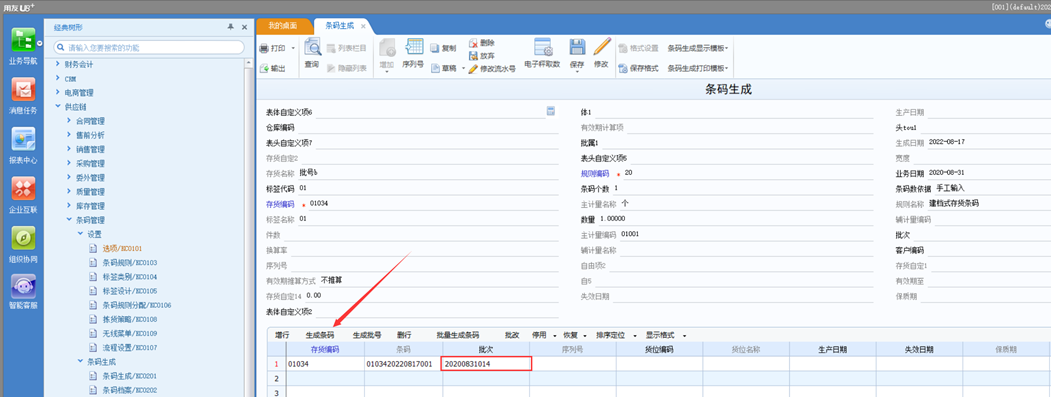Click the 放弃 discard toolbar button
Screen dimensions: 1051x397
tap(481, 56)
